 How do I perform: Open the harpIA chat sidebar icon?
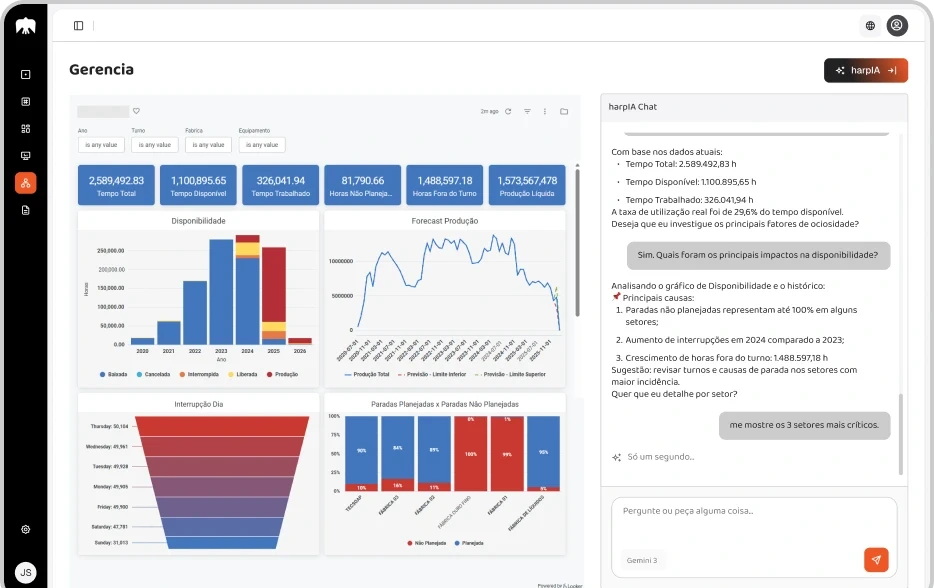point(25,183)
